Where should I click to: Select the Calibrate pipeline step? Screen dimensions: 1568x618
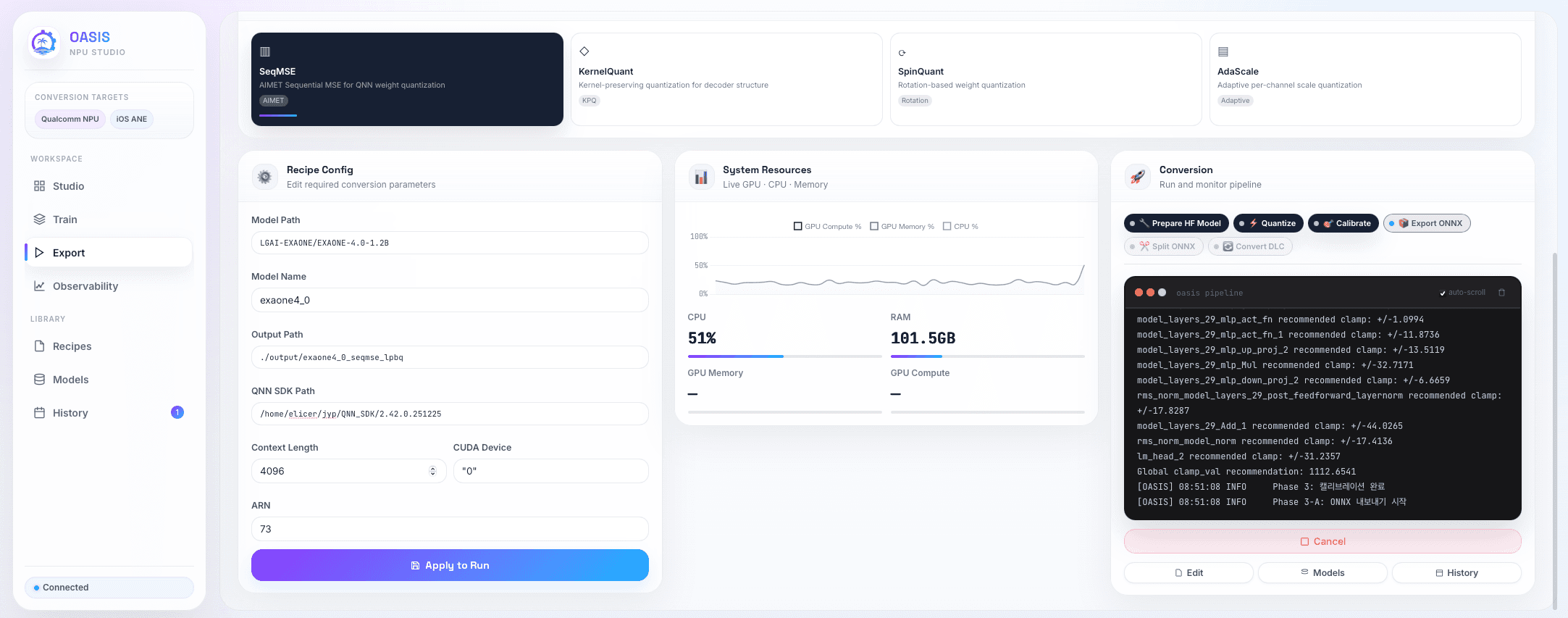[x=1343, y=223]
